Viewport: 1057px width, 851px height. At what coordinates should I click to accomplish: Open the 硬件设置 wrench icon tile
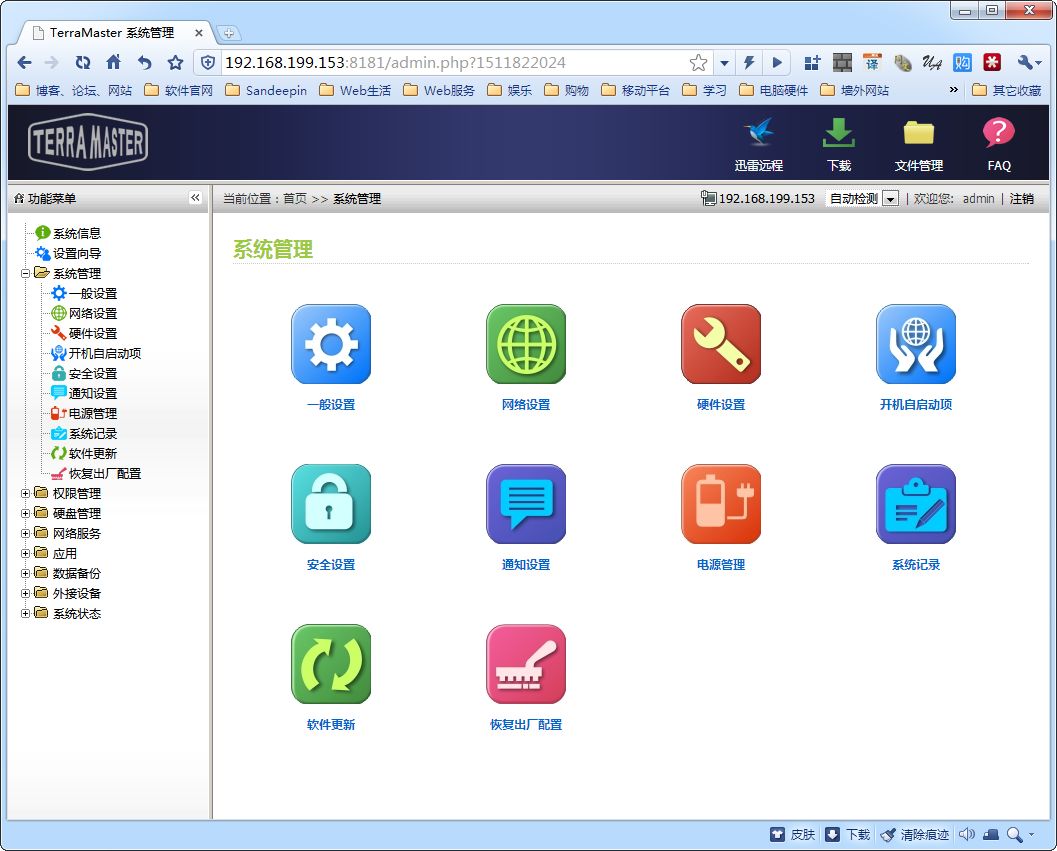721,345
